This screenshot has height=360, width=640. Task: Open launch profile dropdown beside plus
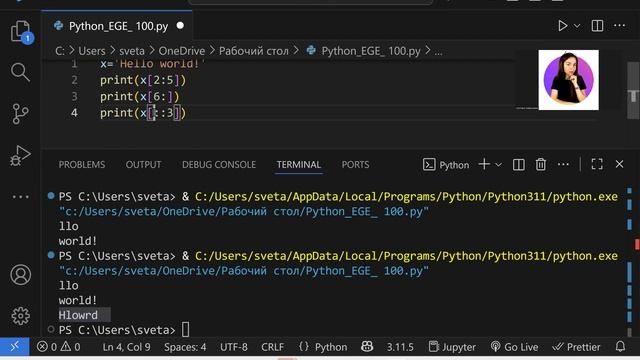[498, 164]
